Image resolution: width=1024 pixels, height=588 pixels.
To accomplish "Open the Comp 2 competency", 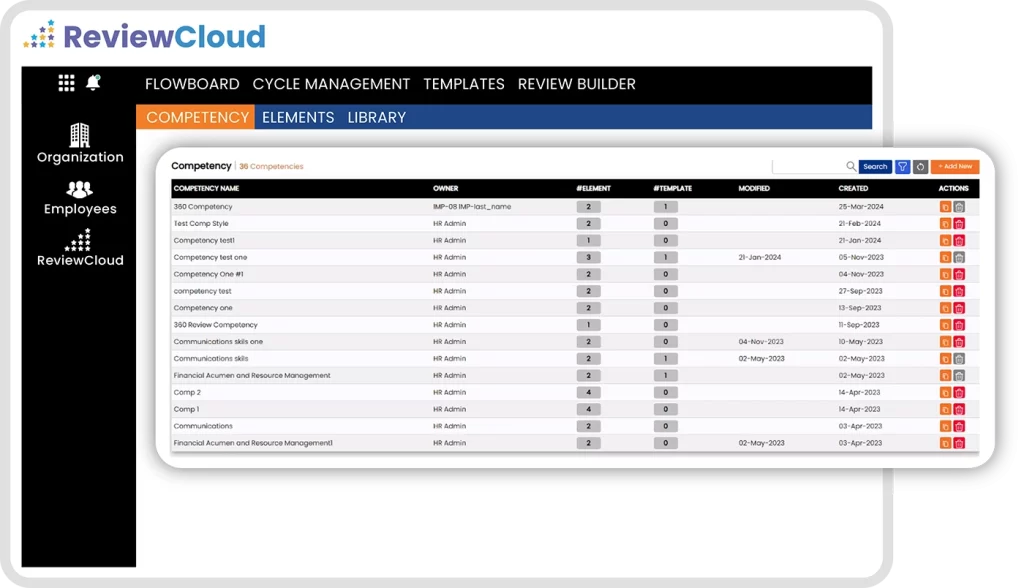I will 187,393.
